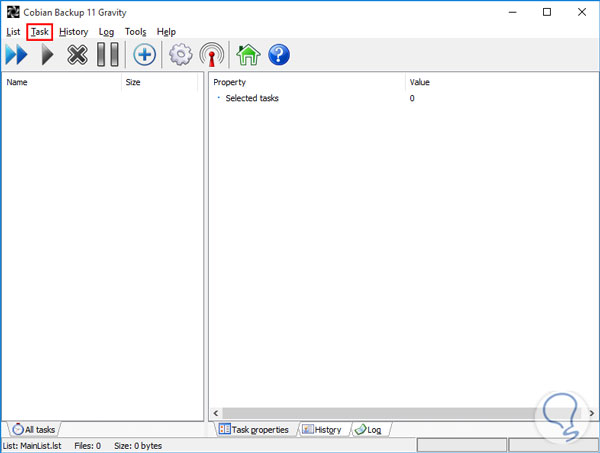Viewport: 600px width, 453px height.
Task: Switch to the Log tab at bottom
Action: tap(370, 430)
